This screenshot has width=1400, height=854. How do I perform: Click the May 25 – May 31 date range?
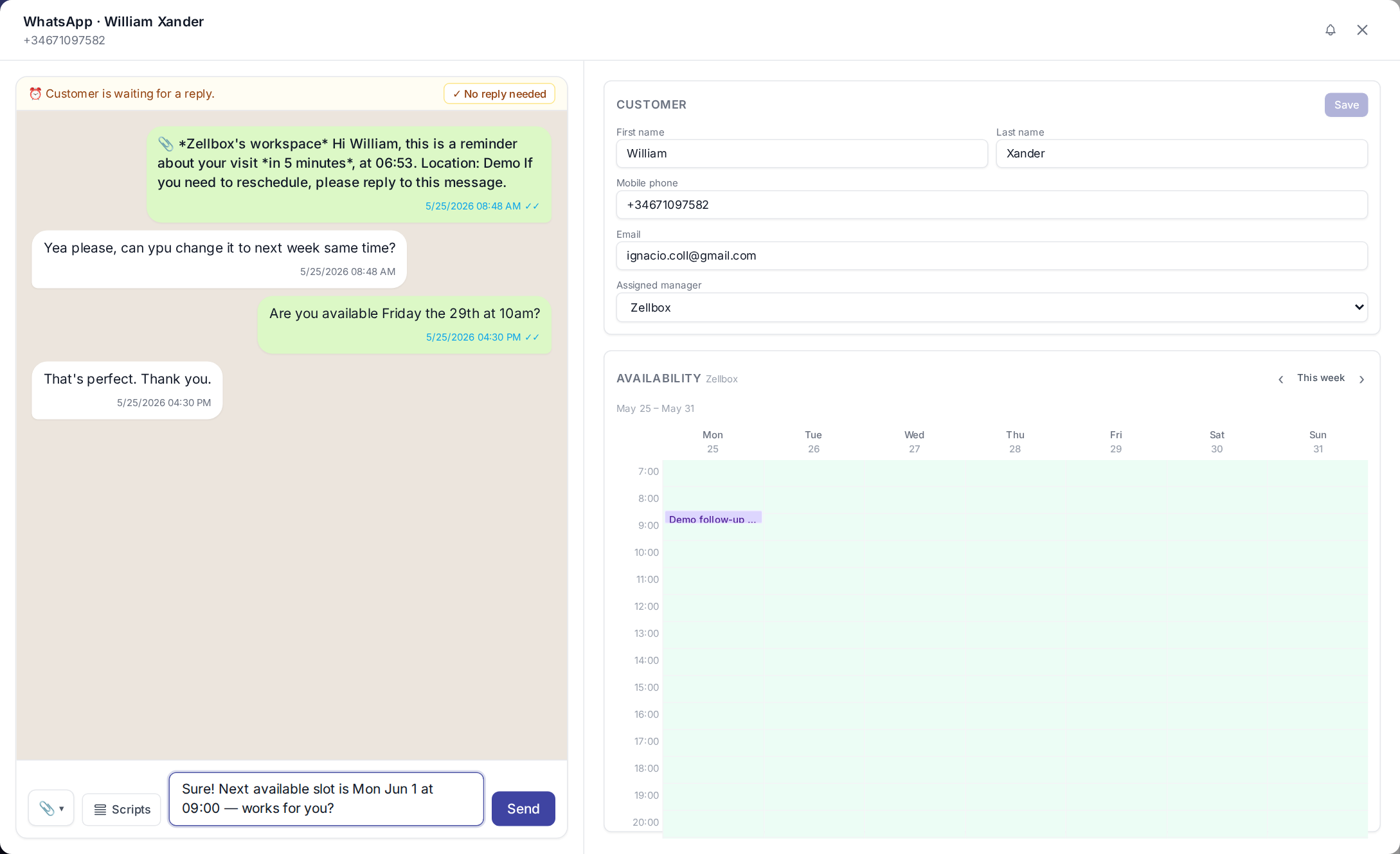coord(655,409)
